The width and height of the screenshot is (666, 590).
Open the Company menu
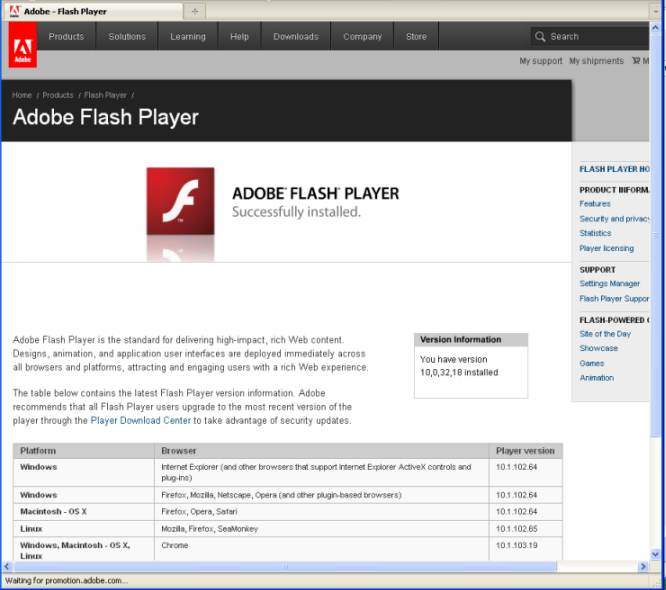pyautogui.click(x=362, y=37)
